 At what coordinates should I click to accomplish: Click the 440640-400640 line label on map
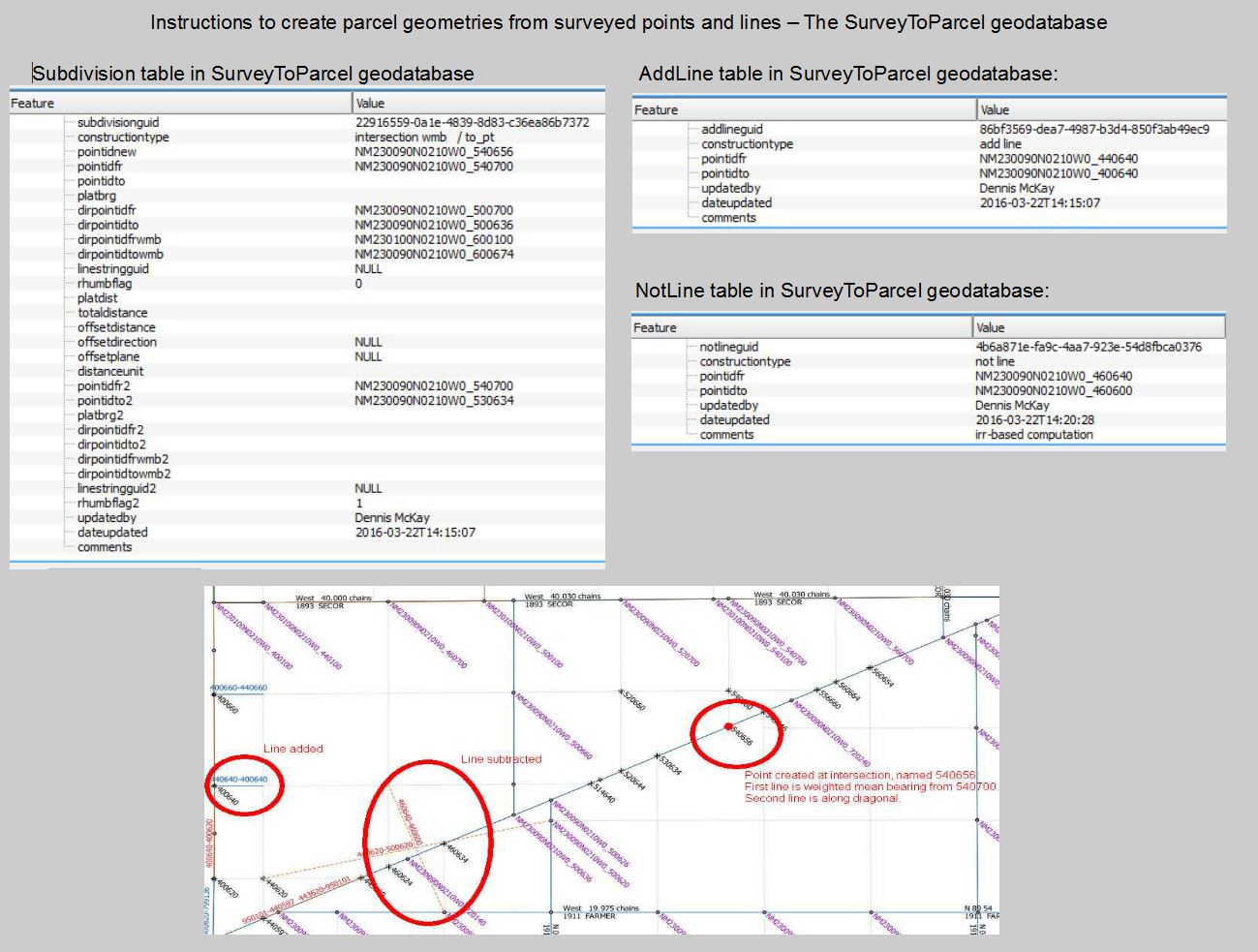239,779
